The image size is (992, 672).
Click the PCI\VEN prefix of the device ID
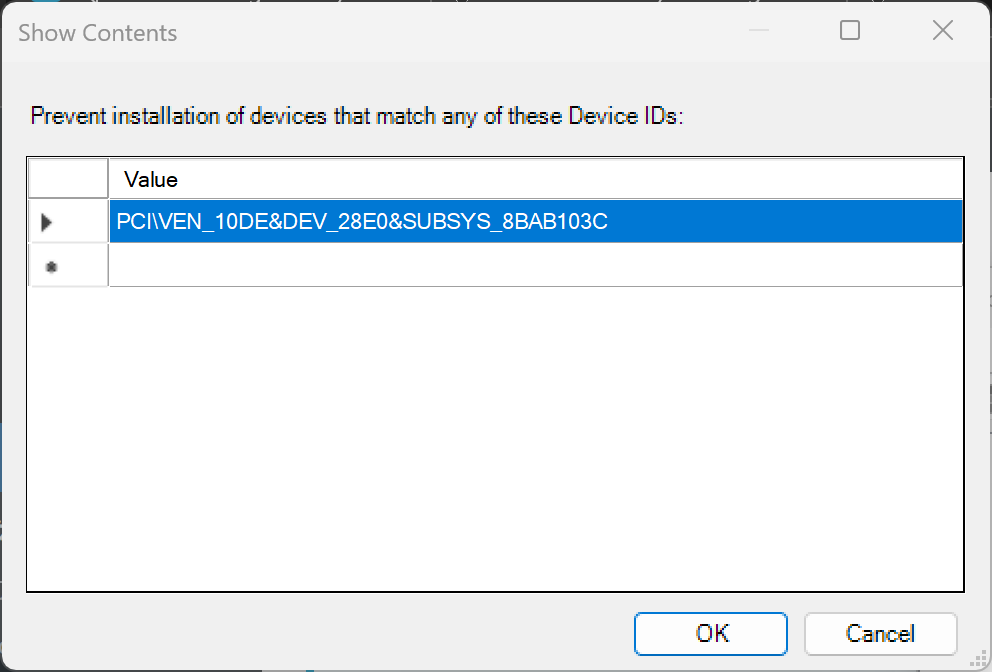click(x=150, y=222)
